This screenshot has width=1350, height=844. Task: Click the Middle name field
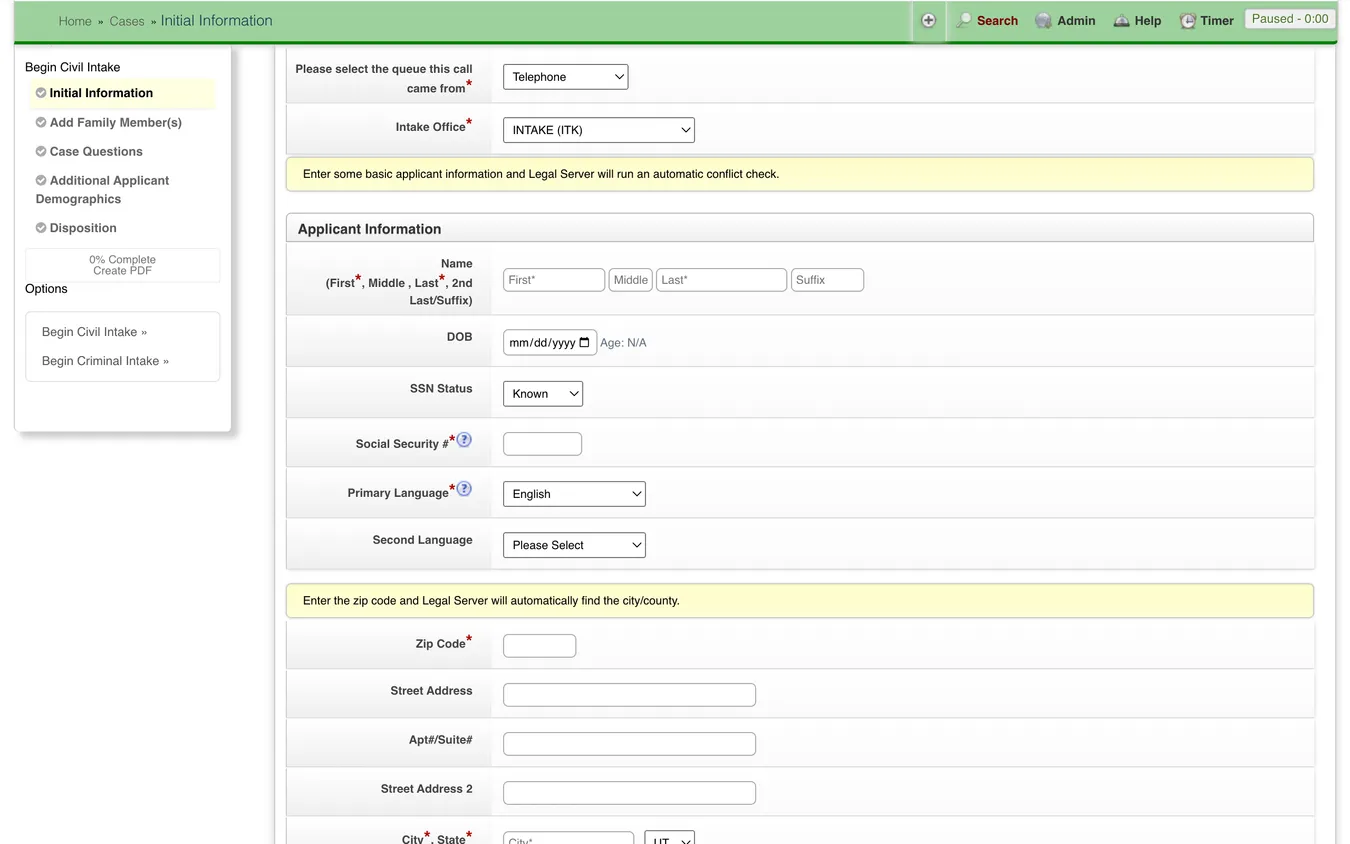point(630,280)
